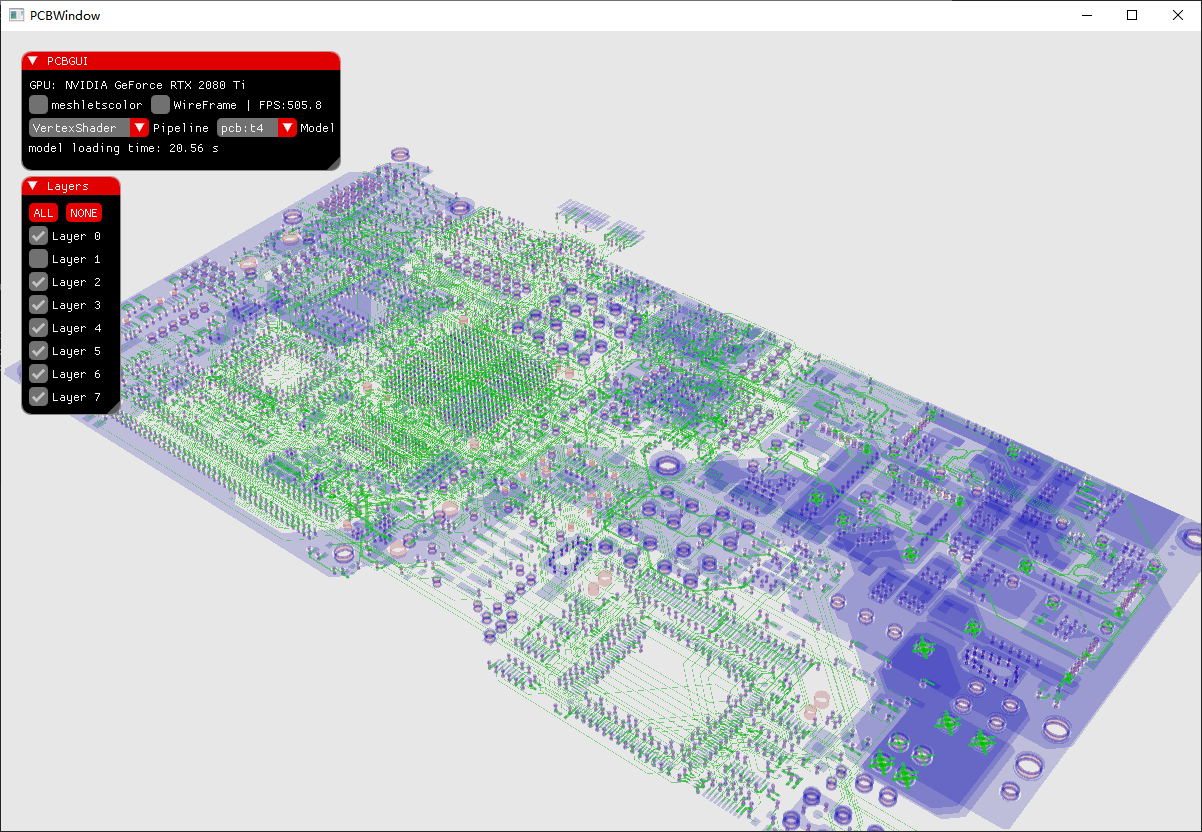
Task: Enable the WireFrame checkbox
Action: (x=160, y=104)
